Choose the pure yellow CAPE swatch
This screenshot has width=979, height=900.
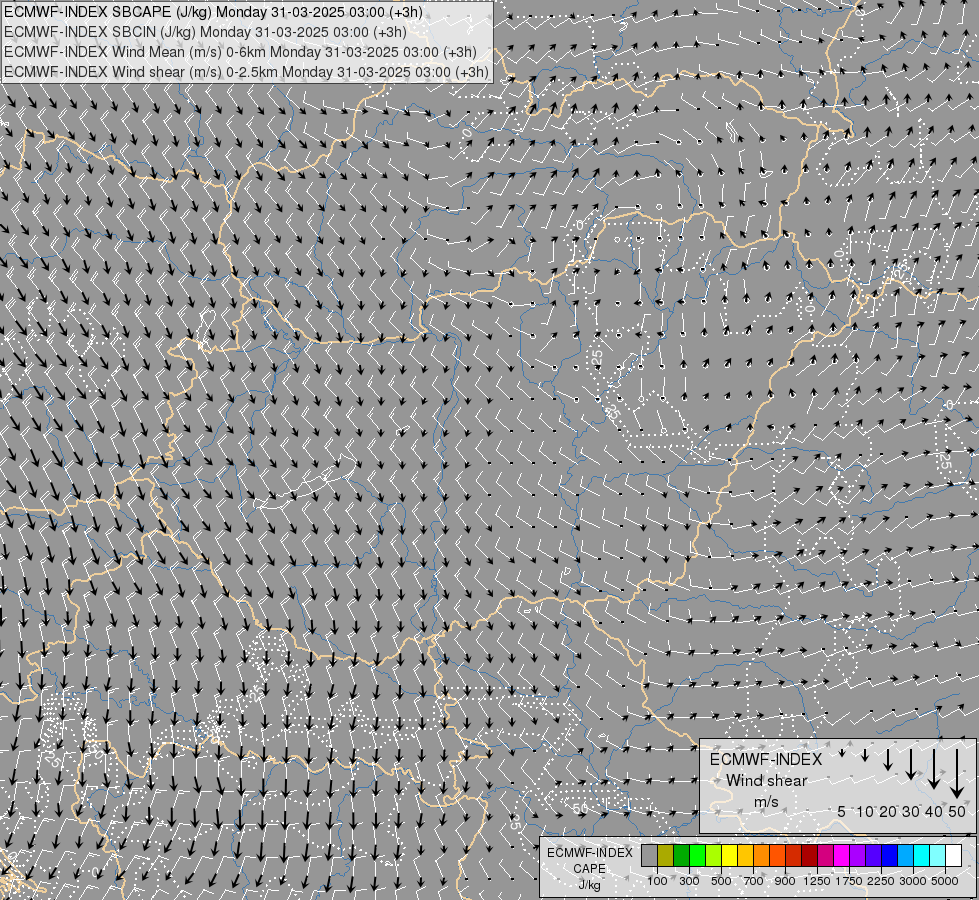click(x=729, y=856)
